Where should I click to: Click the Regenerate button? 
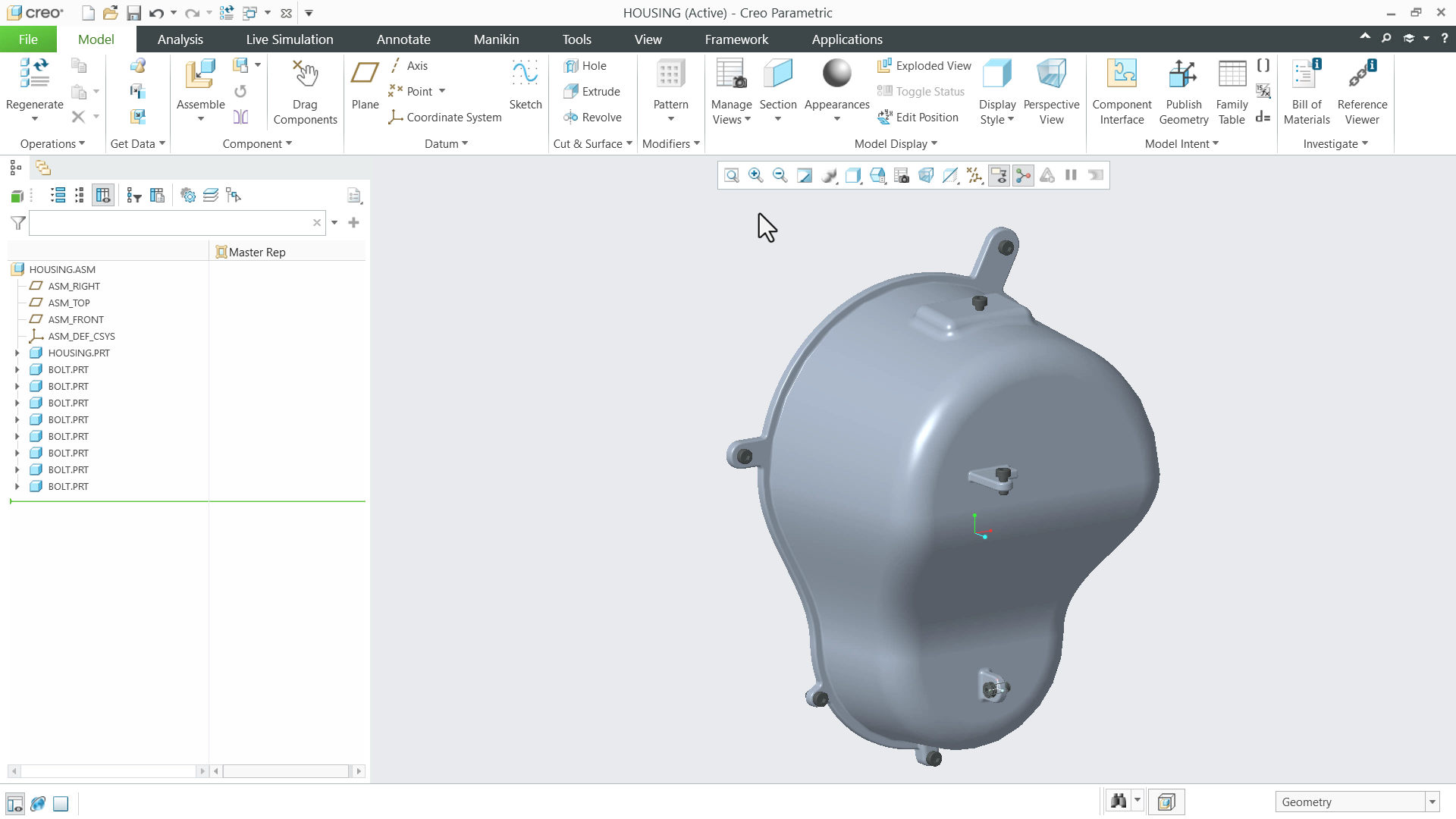pyautogui.click(x=33, y=85)
